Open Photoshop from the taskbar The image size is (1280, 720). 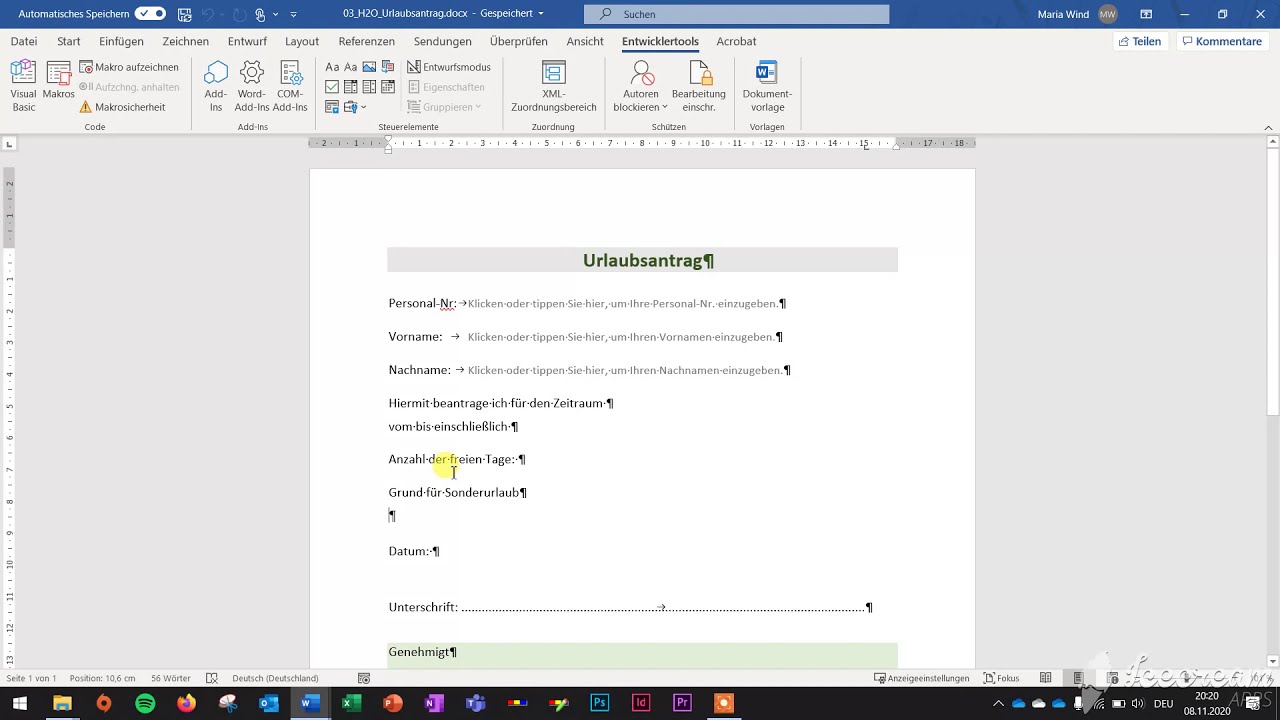tap(599, 703)
